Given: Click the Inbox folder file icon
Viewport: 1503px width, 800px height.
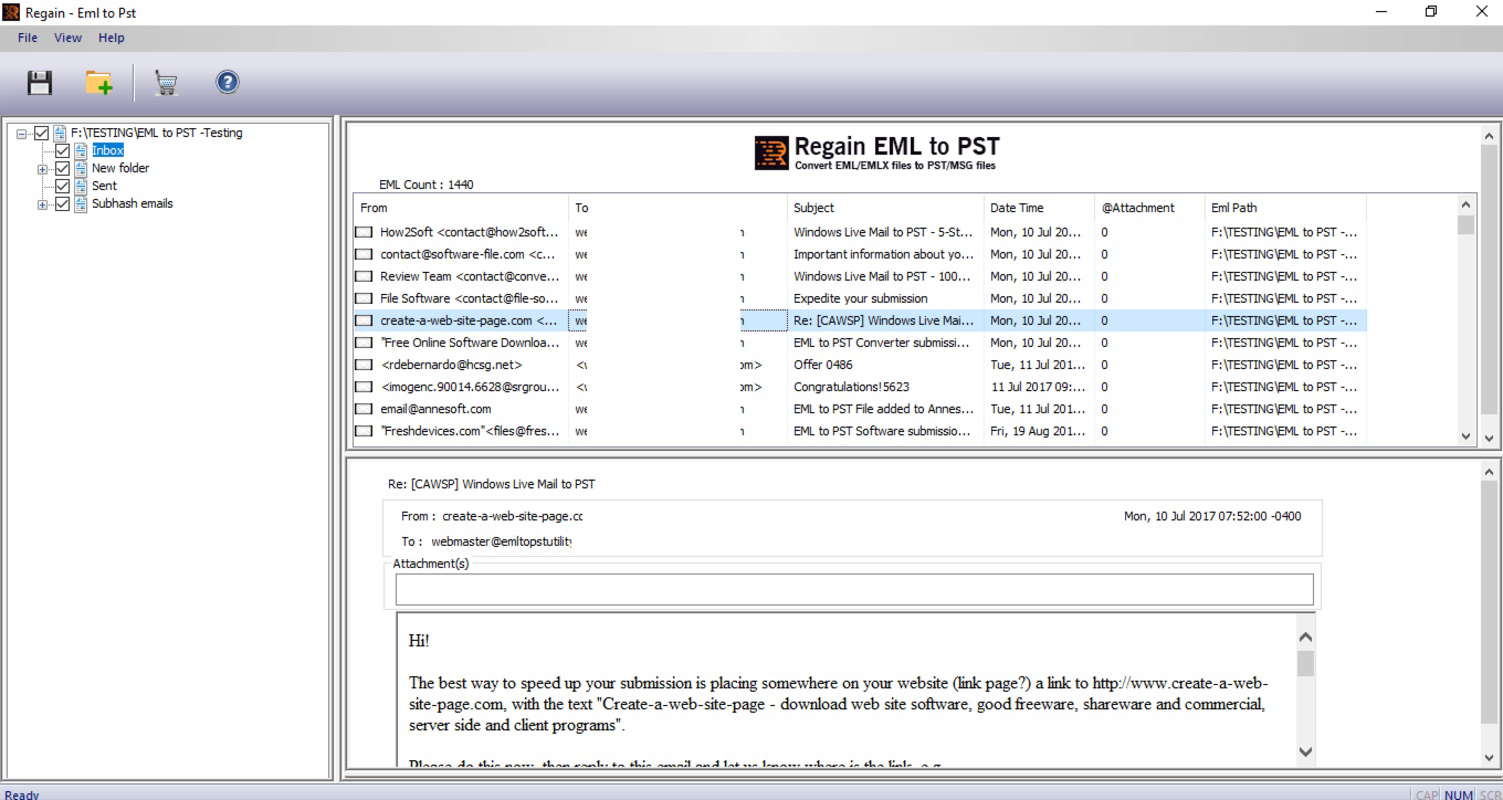Looking at the screenshot, I should 81,150.
